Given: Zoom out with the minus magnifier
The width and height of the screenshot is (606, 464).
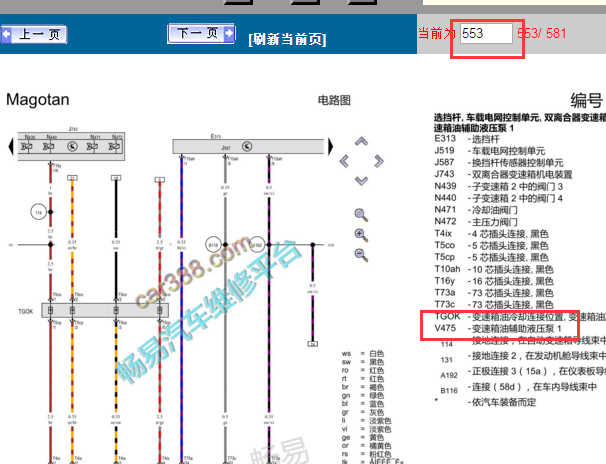Looking at the screenshot, I should coord(361,255).
